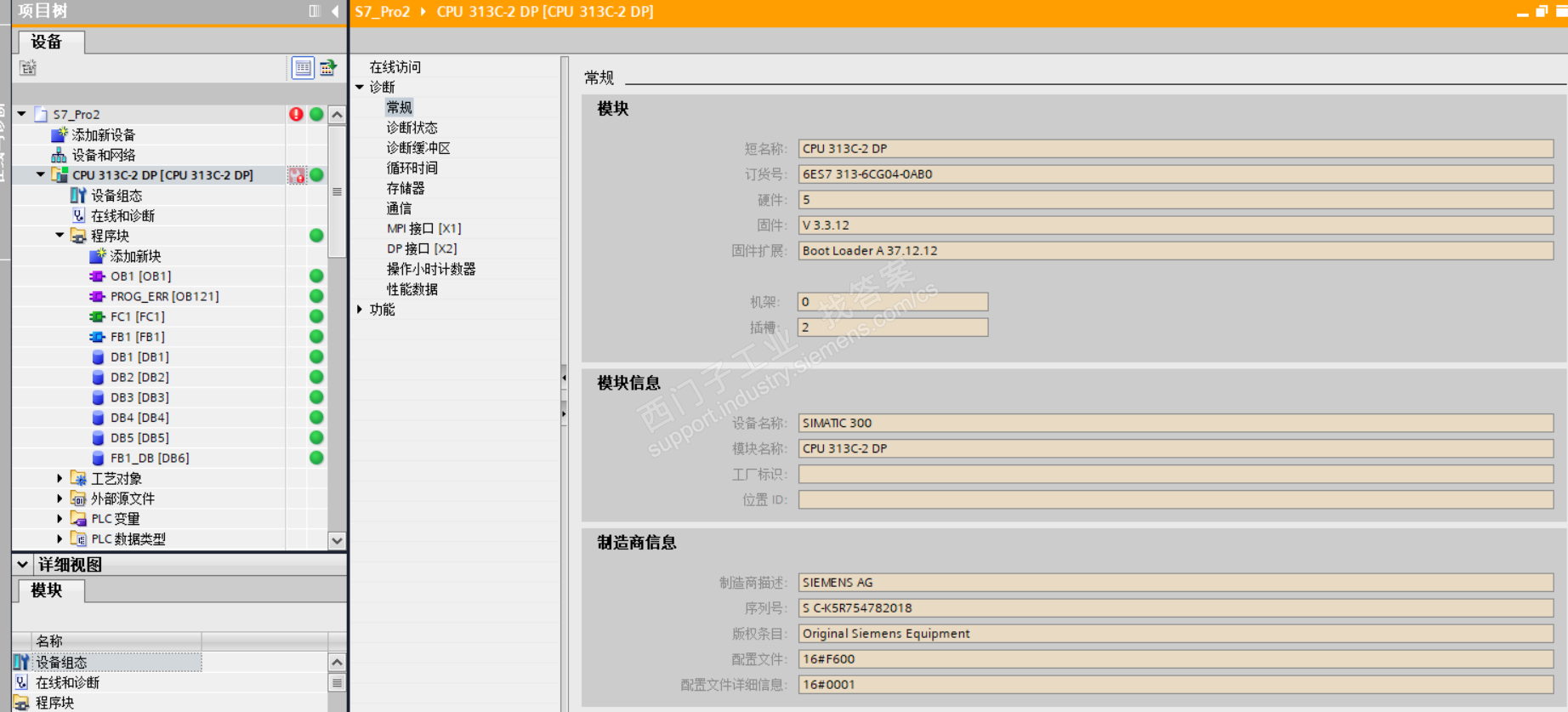Select 循环时间 diagnostics entry
Image resolution: width=1568 pixels, height=712 pixels.
coord(412,168)
